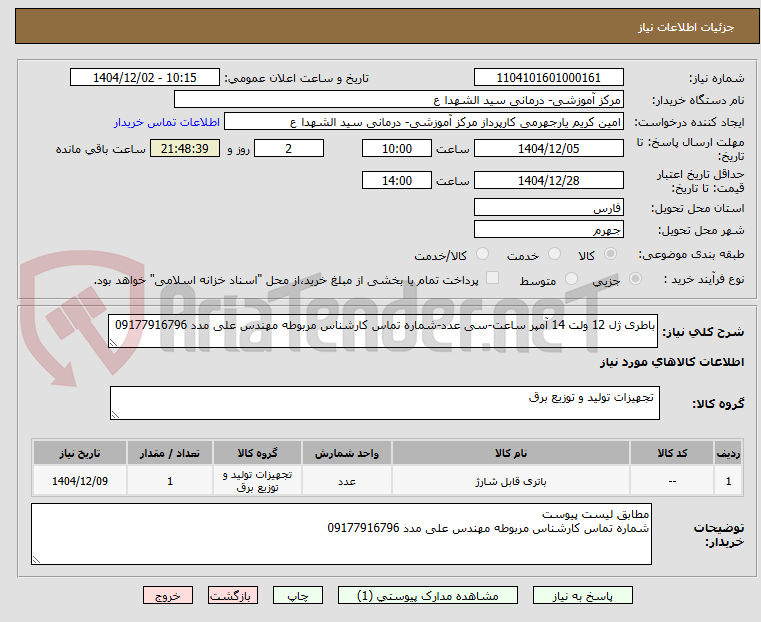Click the تجهیزات تولید و توزیع برق table cell
This screenshot has width=761, height=622.
tap(257, 481)
